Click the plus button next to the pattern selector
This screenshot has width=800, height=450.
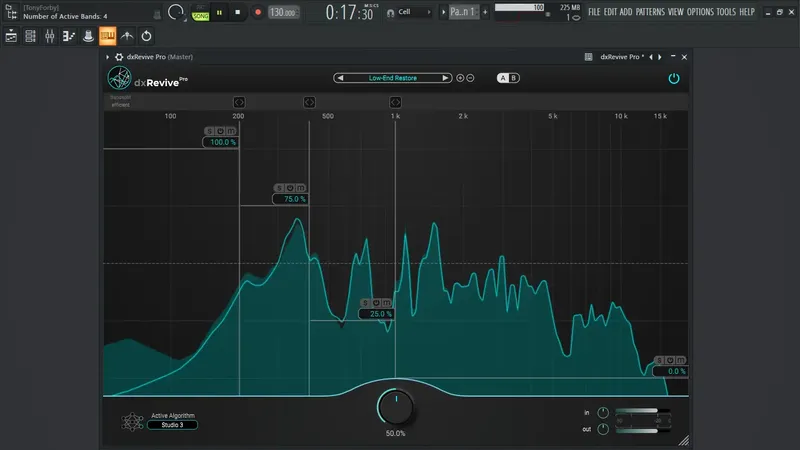(485, 12)
